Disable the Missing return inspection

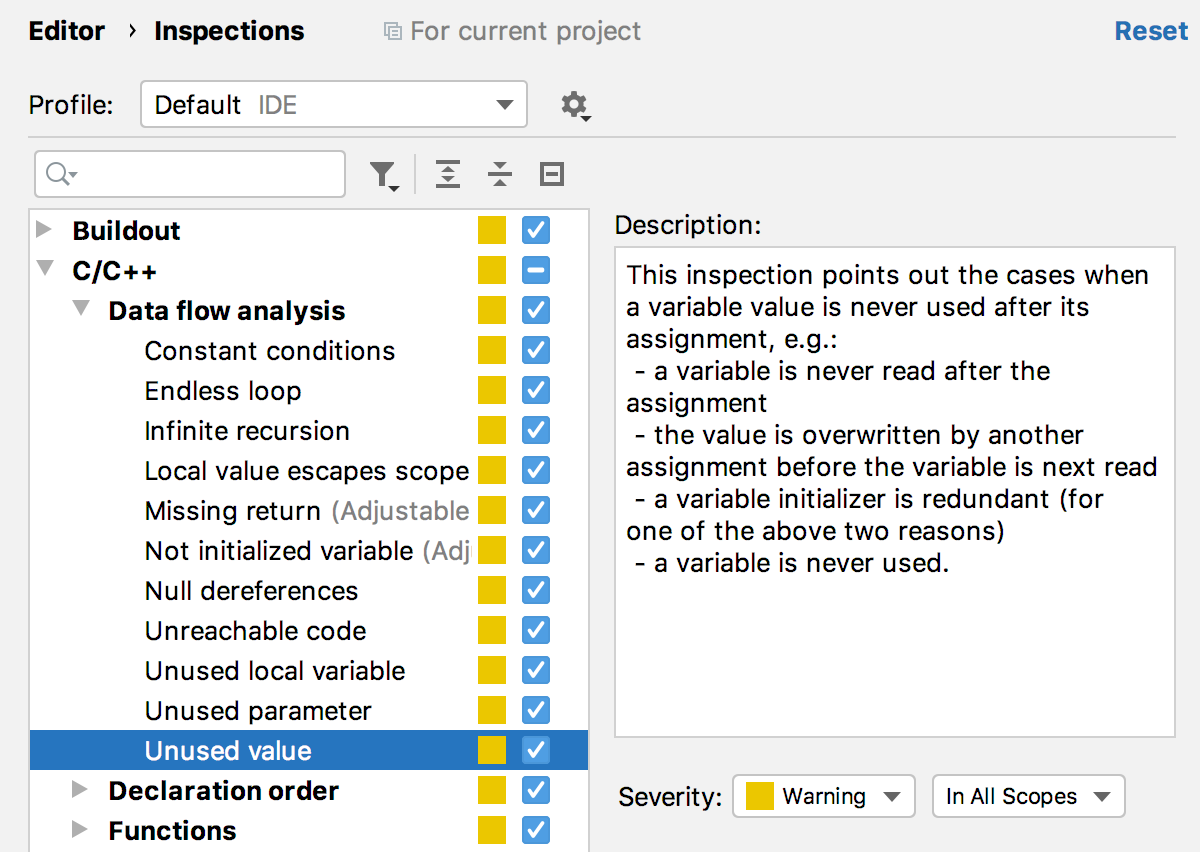[536, 511]
